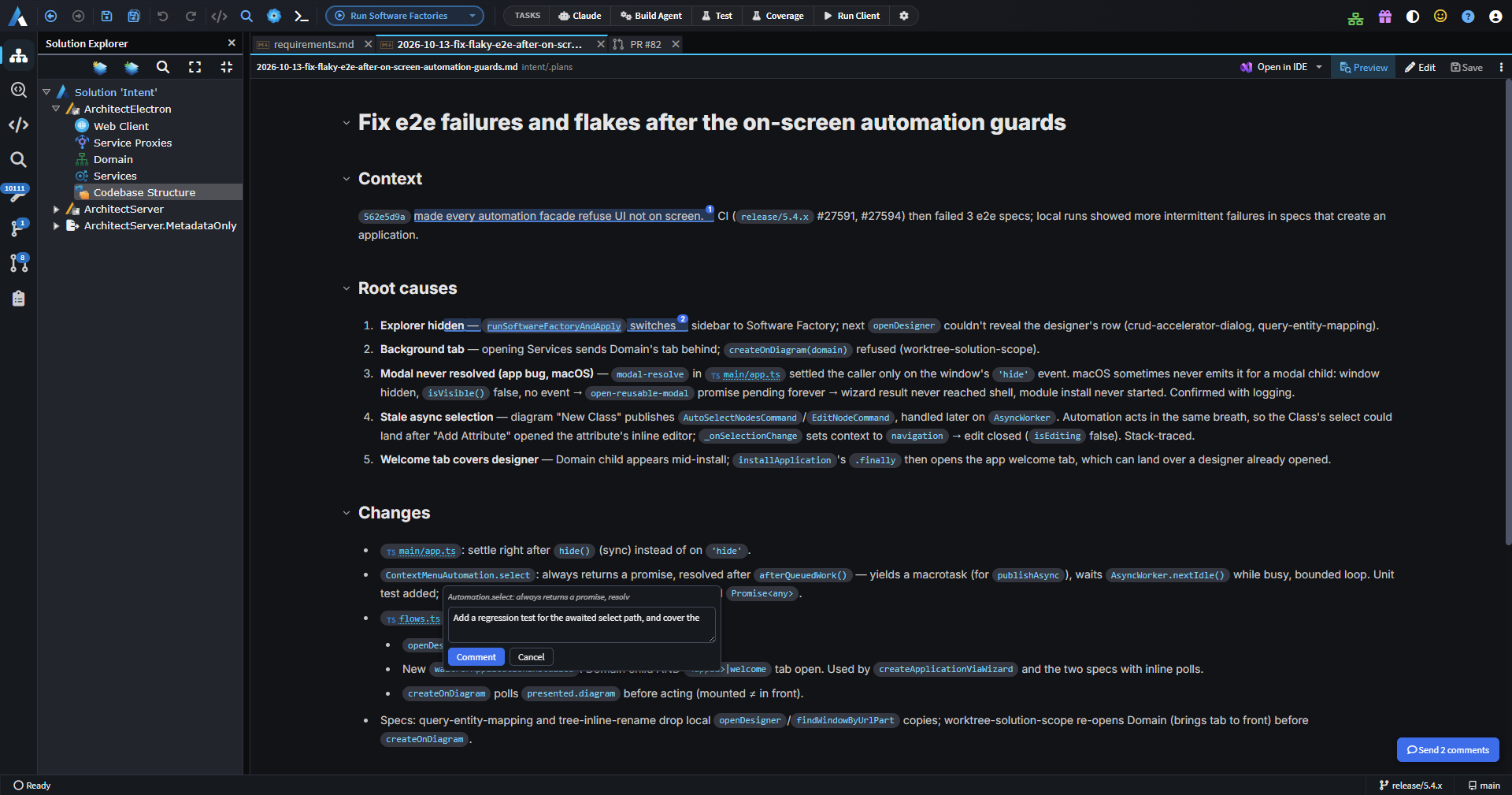Switch the document to Edit mode
Screen dimensions: 1512x795
coord(1420,68)
